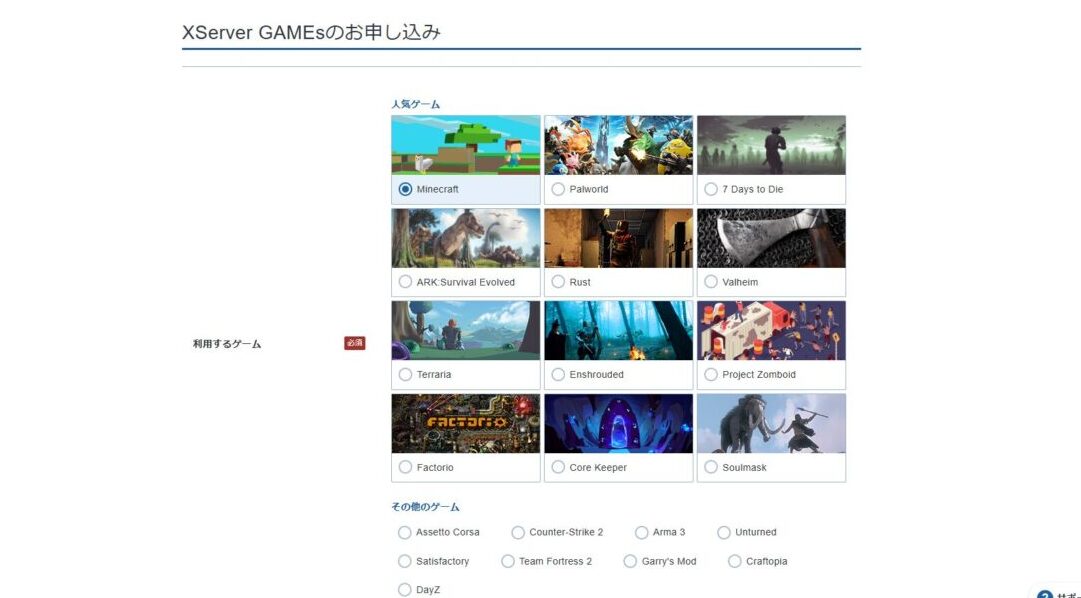Choose the Team Fortress 2 radio option
1081x598 pixels.
tap(507, 561)
